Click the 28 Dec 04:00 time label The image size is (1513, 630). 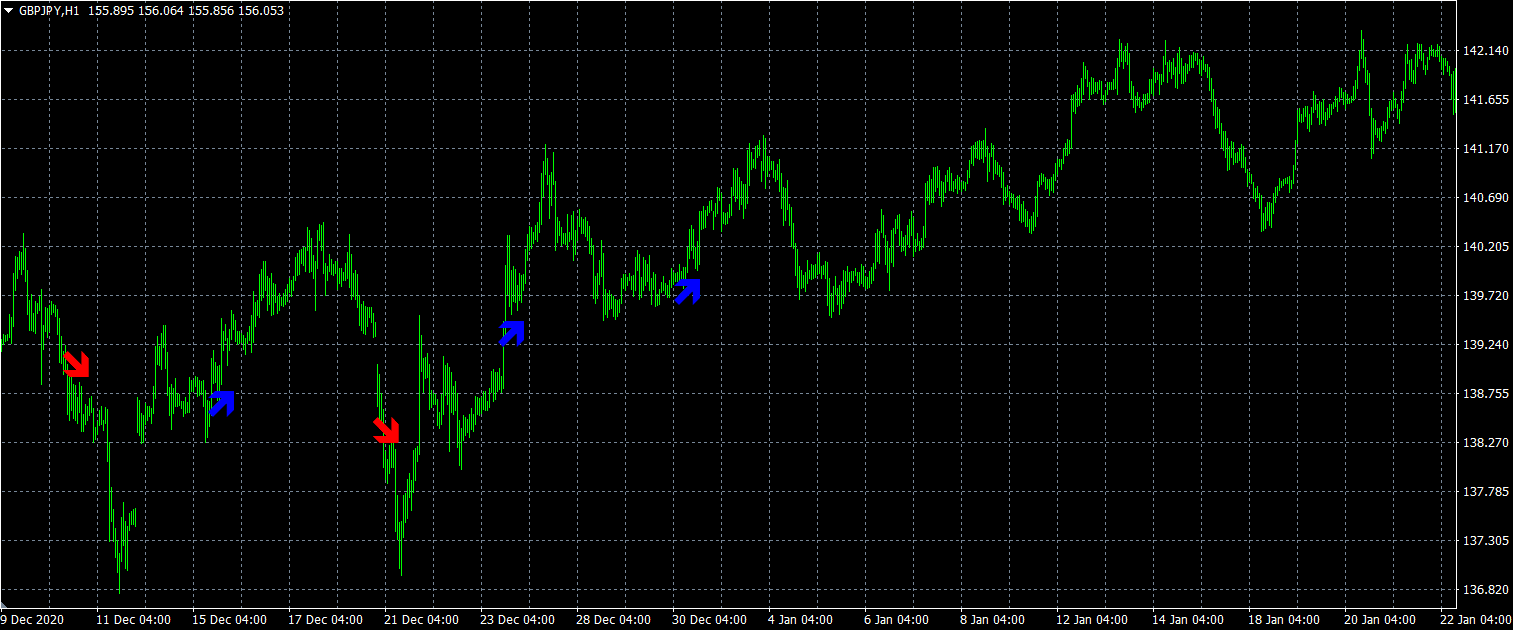click(x=613, y=620)
